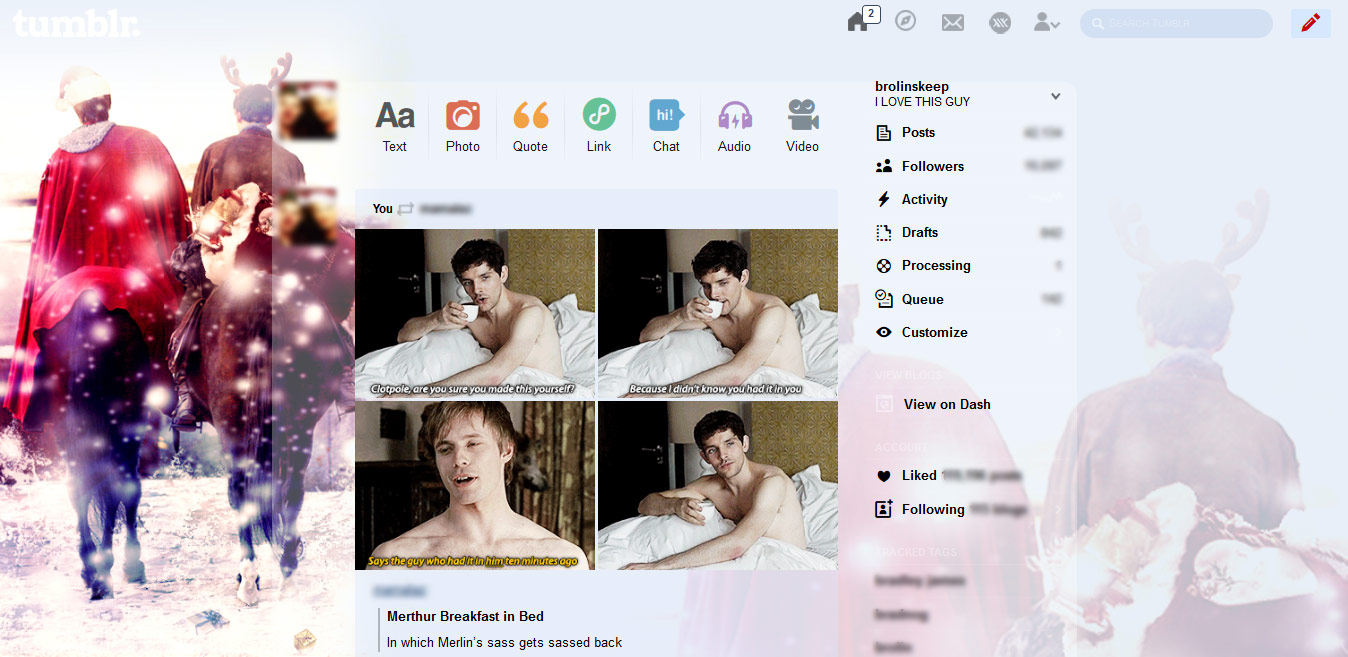Click the 'You' label in post header
The image size is (1348, 657).
(383, 209)
